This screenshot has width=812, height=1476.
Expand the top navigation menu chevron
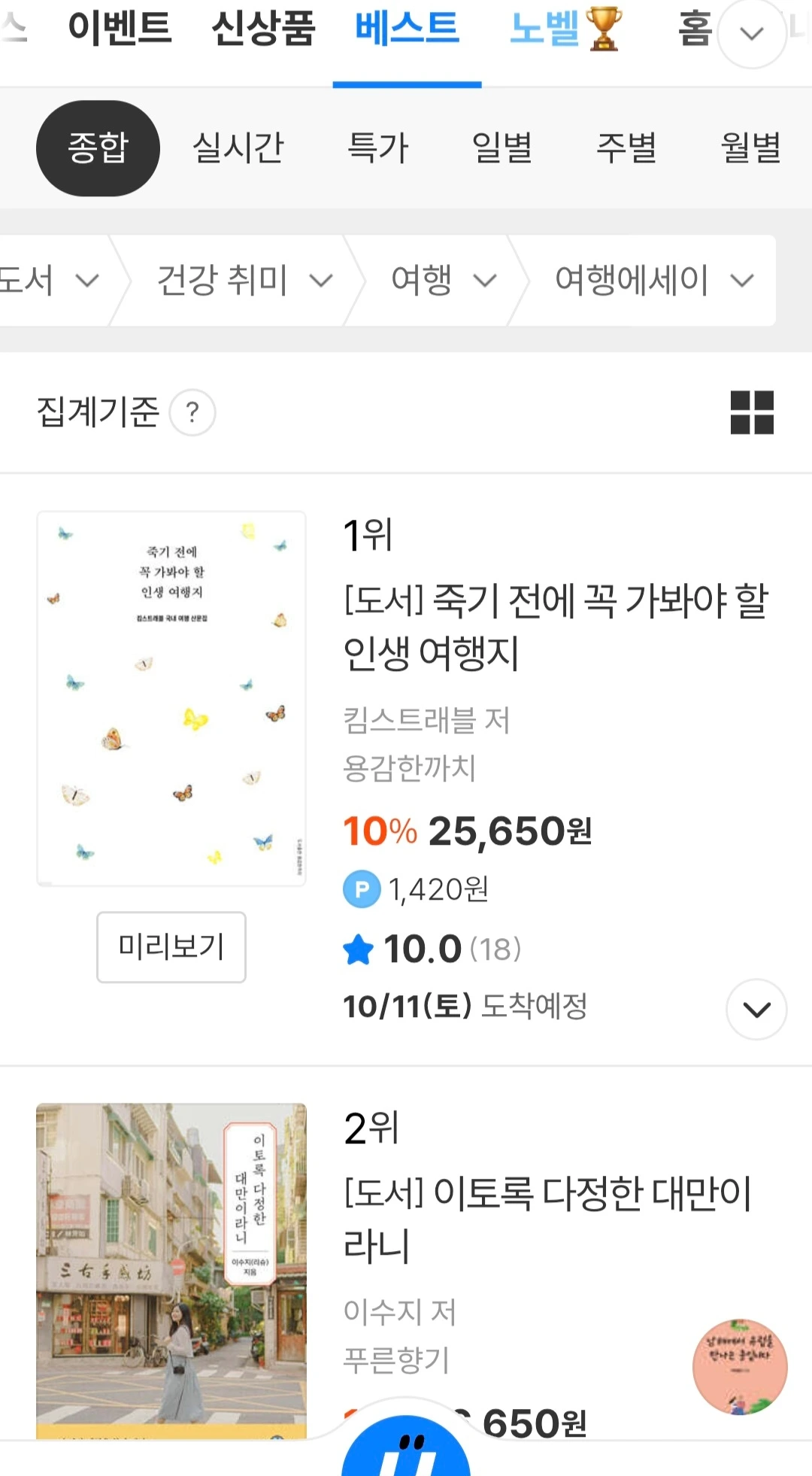pyautogui.click(x=752, y=33)
